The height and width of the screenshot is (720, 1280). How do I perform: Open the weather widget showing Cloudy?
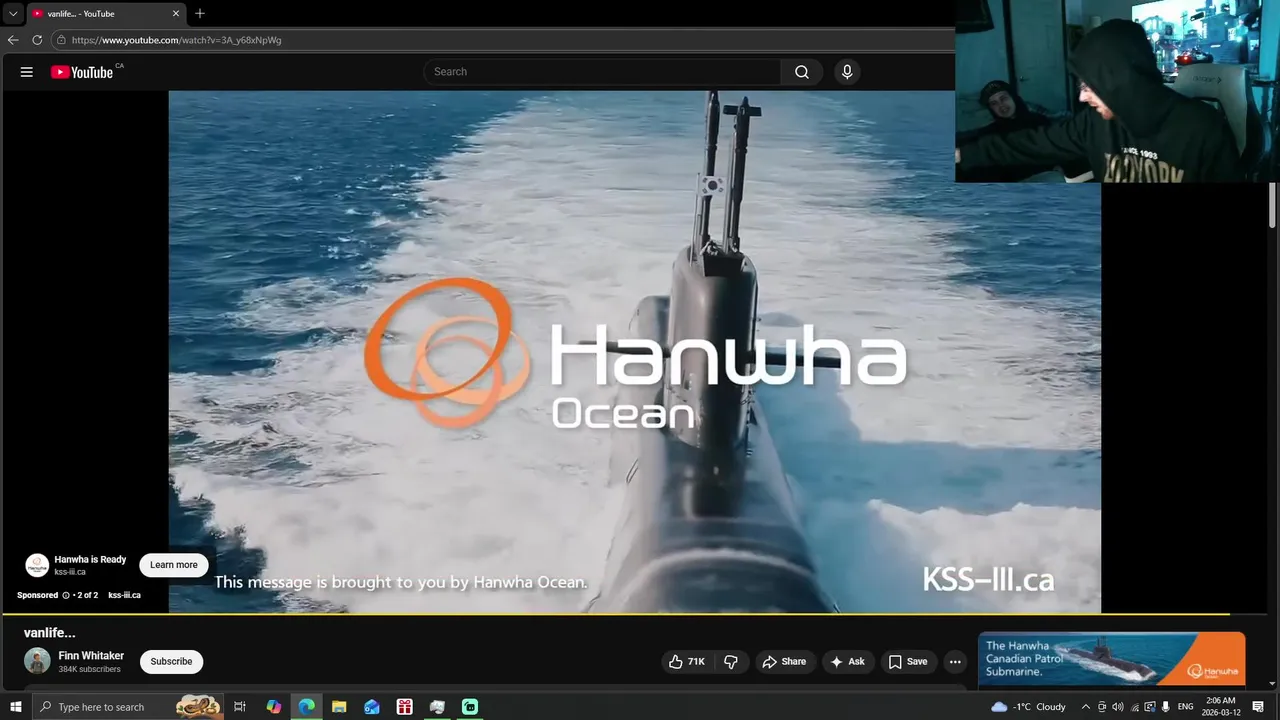click(x=1029, y=707)
